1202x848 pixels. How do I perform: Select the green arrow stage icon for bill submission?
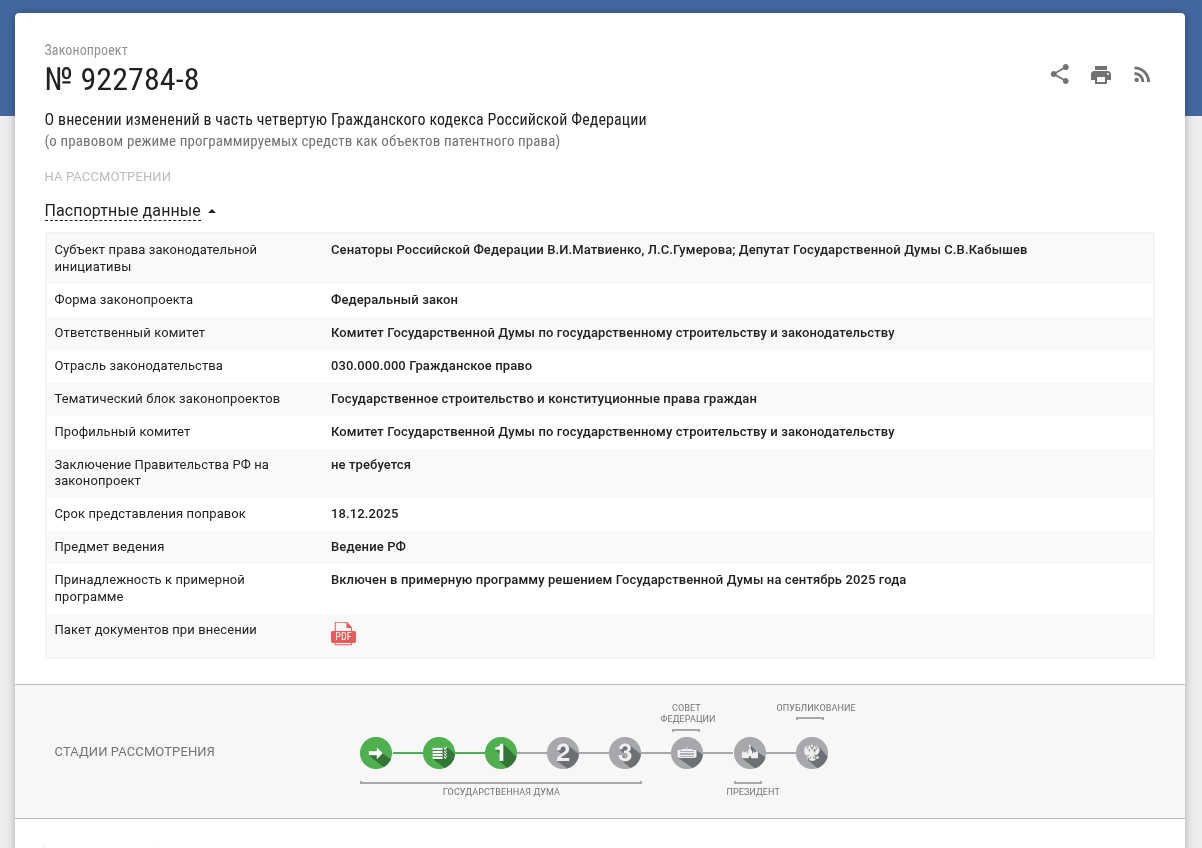point(376,753)
